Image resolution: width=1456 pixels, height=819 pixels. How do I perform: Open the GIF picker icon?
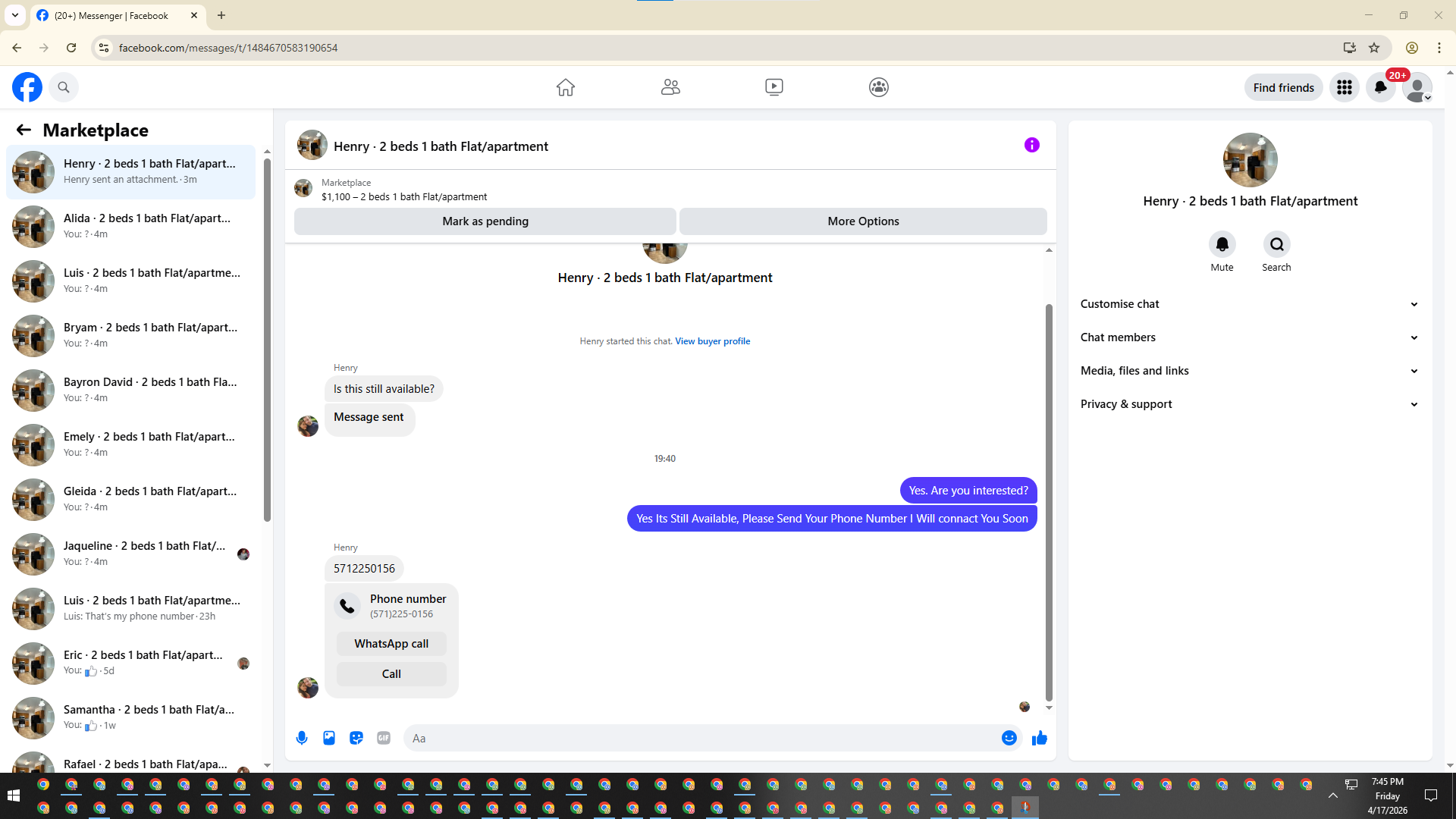(x=384, y=738)
